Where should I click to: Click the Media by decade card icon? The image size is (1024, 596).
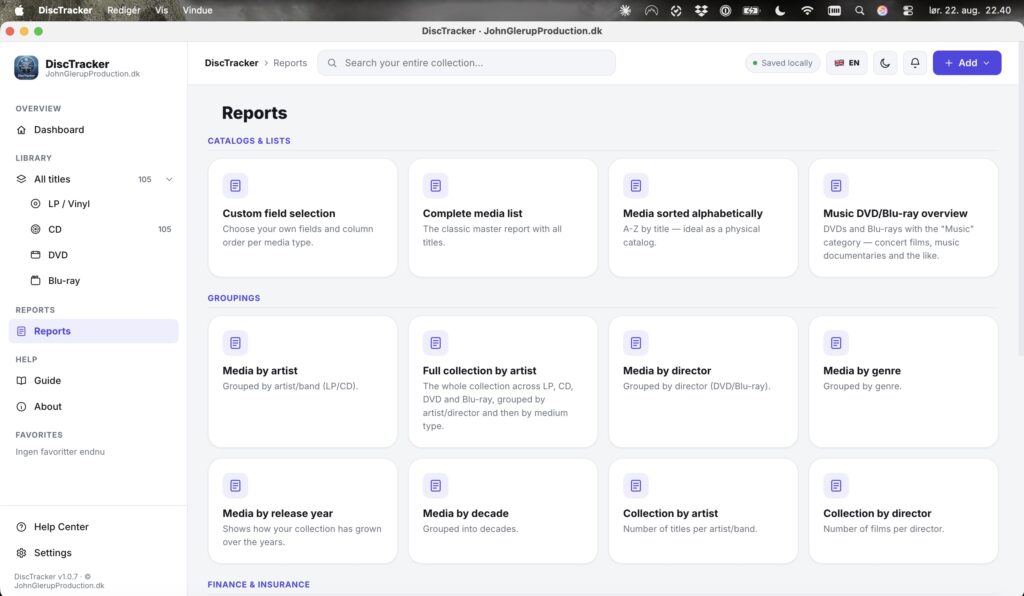436,486
